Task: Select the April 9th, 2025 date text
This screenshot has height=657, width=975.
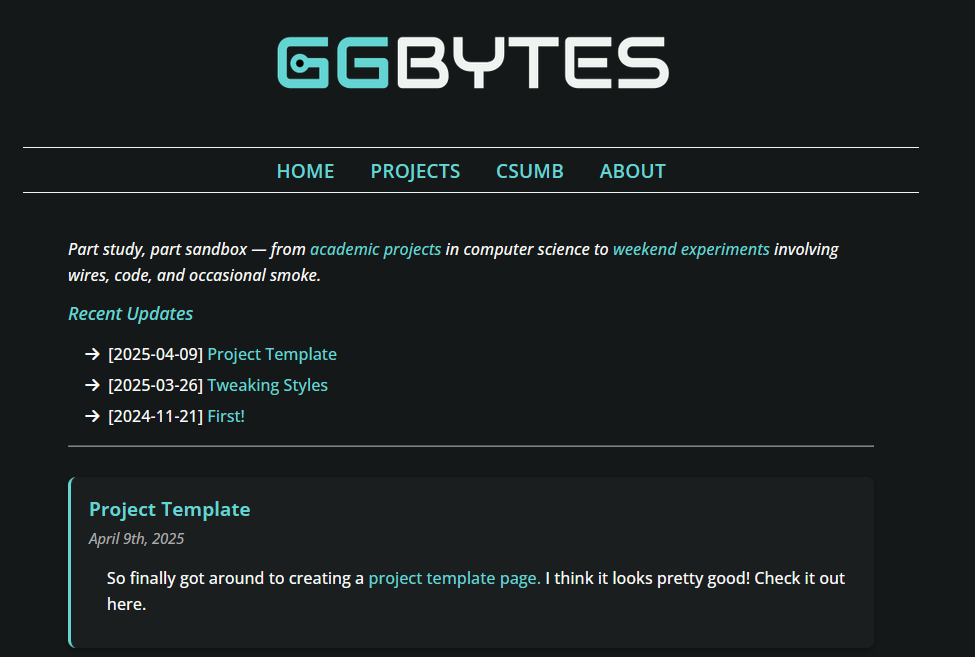Action: point(136,538)
